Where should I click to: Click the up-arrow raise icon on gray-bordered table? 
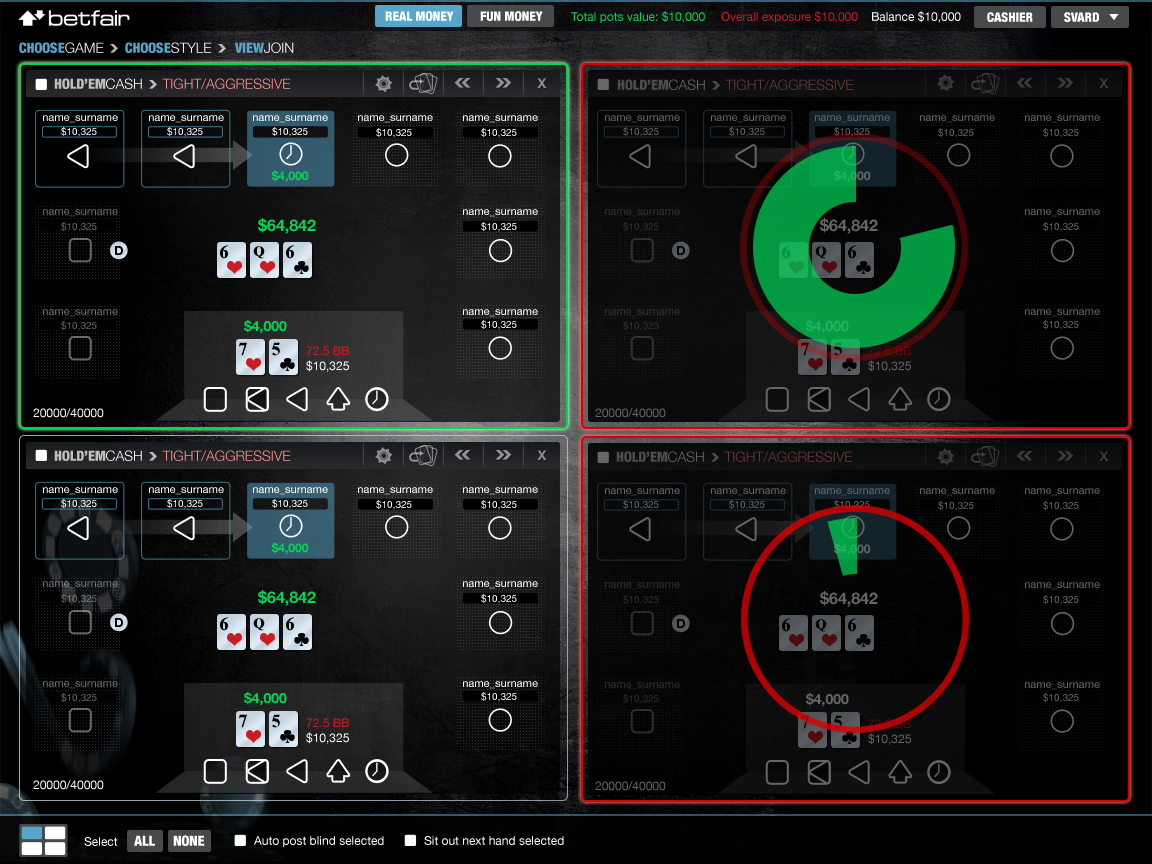coord(338,771)
